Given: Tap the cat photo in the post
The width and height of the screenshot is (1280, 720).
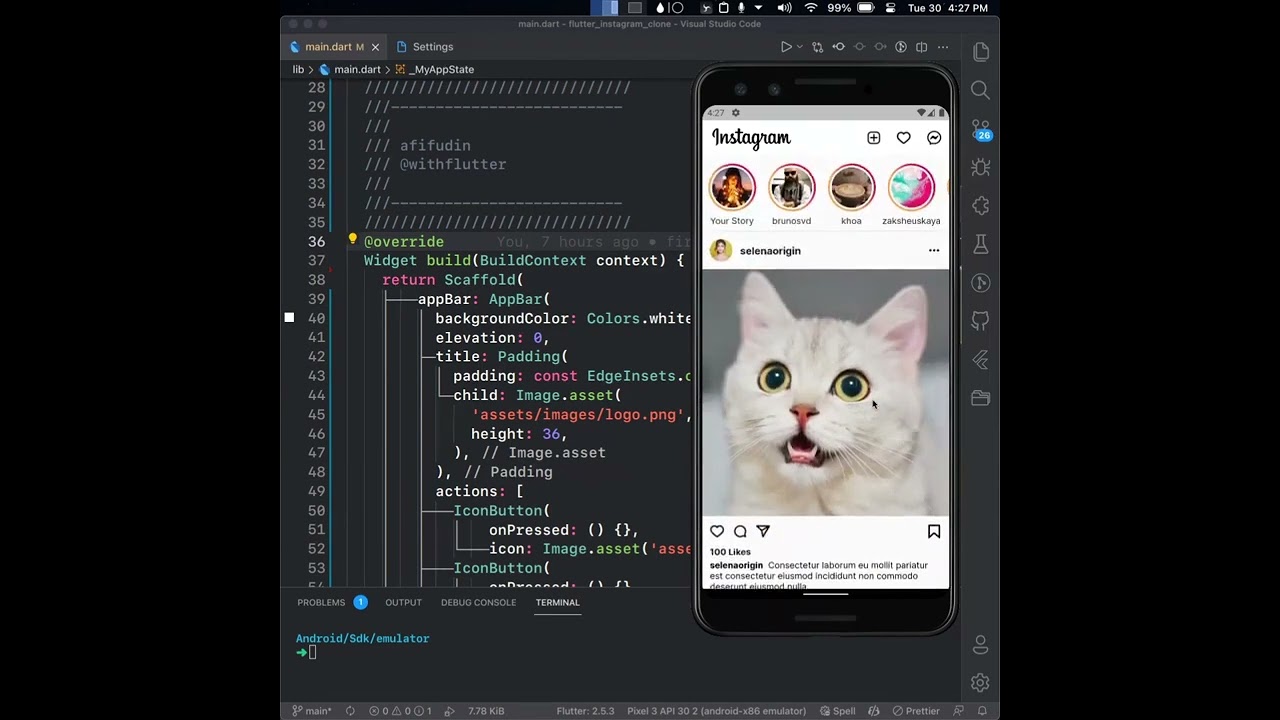Looking at the screenshot, I should pos(826,392).
